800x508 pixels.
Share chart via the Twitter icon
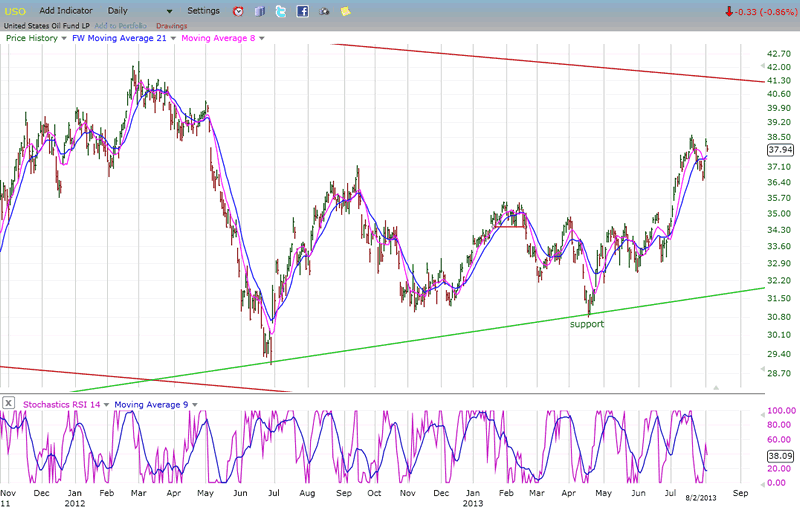click(281, 11)
